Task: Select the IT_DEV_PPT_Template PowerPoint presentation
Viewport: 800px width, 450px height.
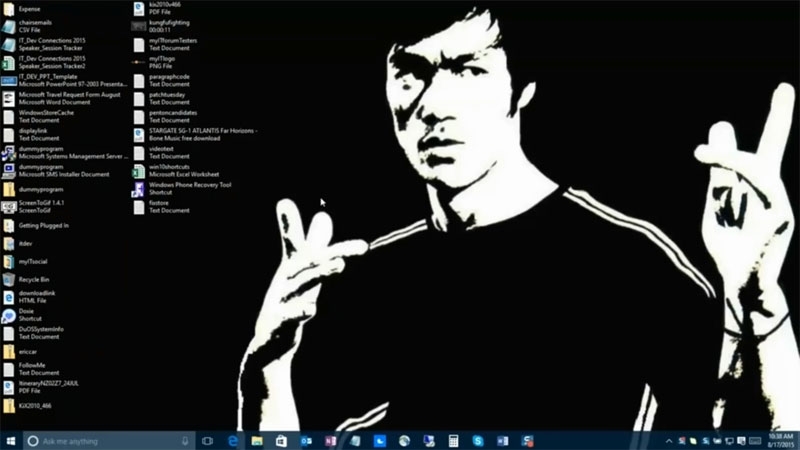Action: click(x=64, y=81)
